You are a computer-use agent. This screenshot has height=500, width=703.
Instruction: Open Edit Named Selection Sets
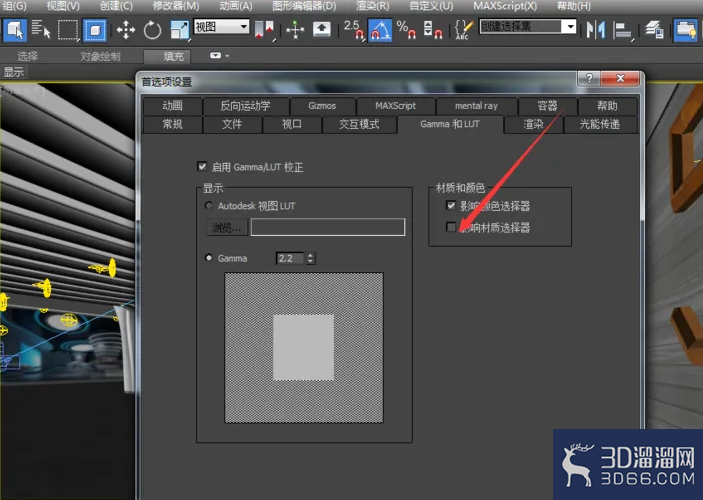[464, 30]
